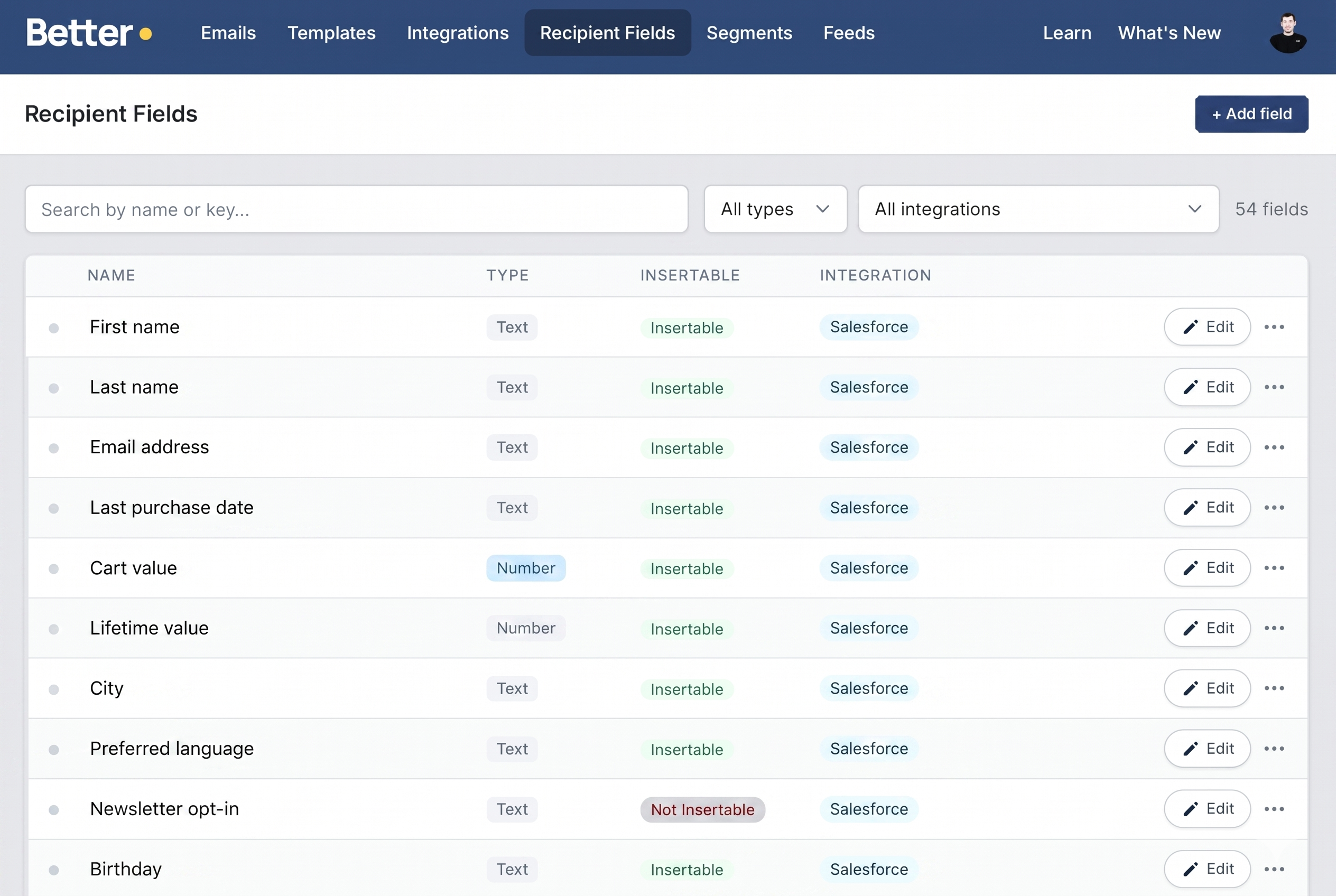Viewport: 1336px width, 896px height.
Task: Switch to the Segments tab
Action: tap(749, 33)
